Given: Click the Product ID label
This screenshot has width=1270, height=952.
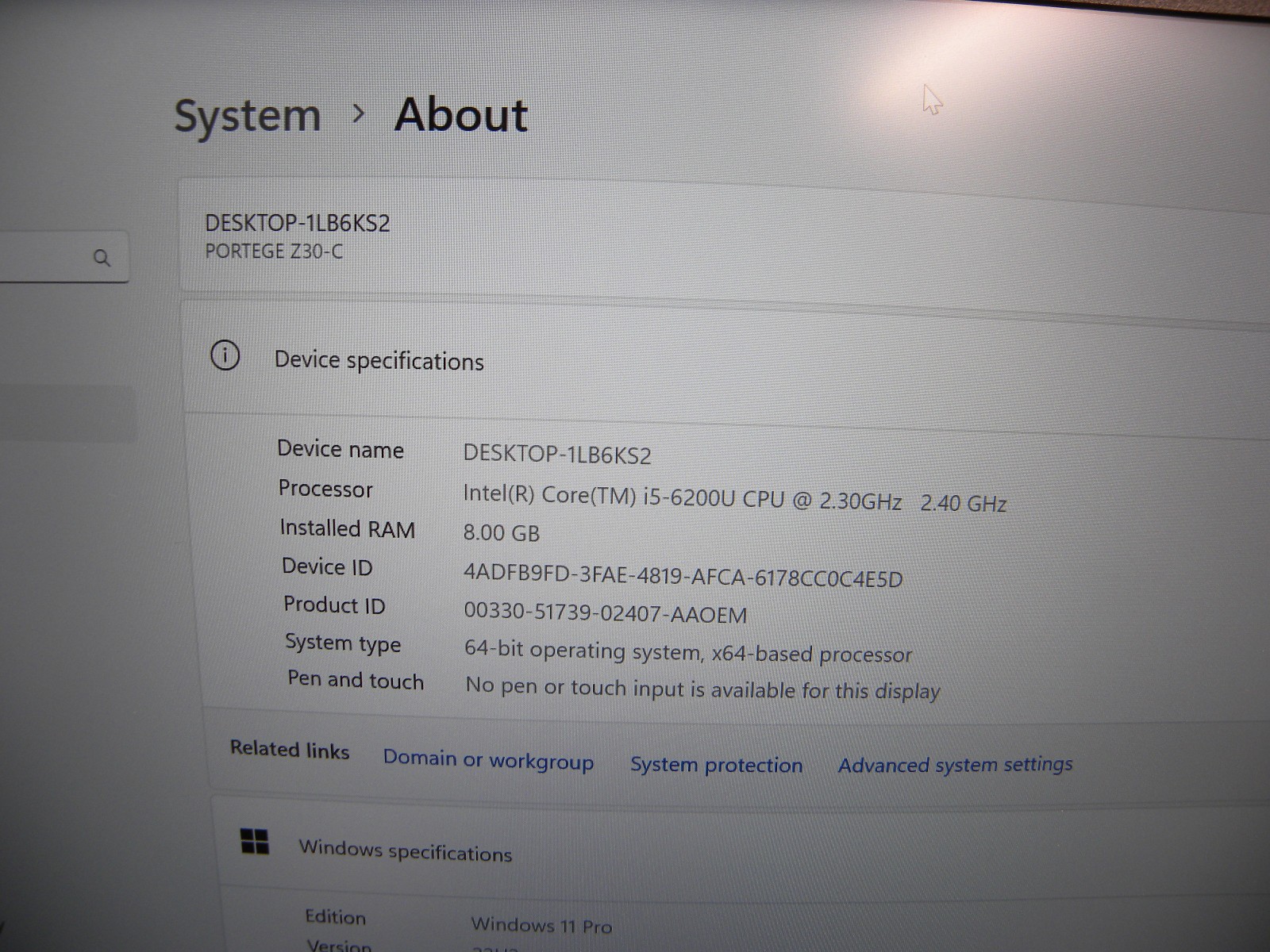Looking at the screenshot, I should pos(334,605).
